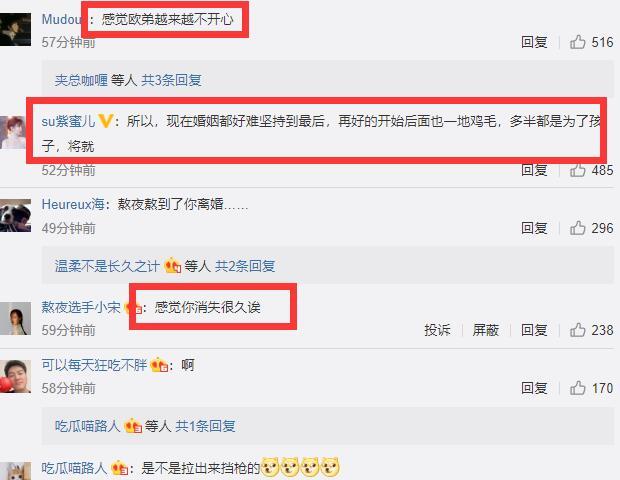Screen dimensions: 620x480
Task: Click crown badge beside 温柔不是长久之计
Action: pyautogui.click(x=172, y=266)
